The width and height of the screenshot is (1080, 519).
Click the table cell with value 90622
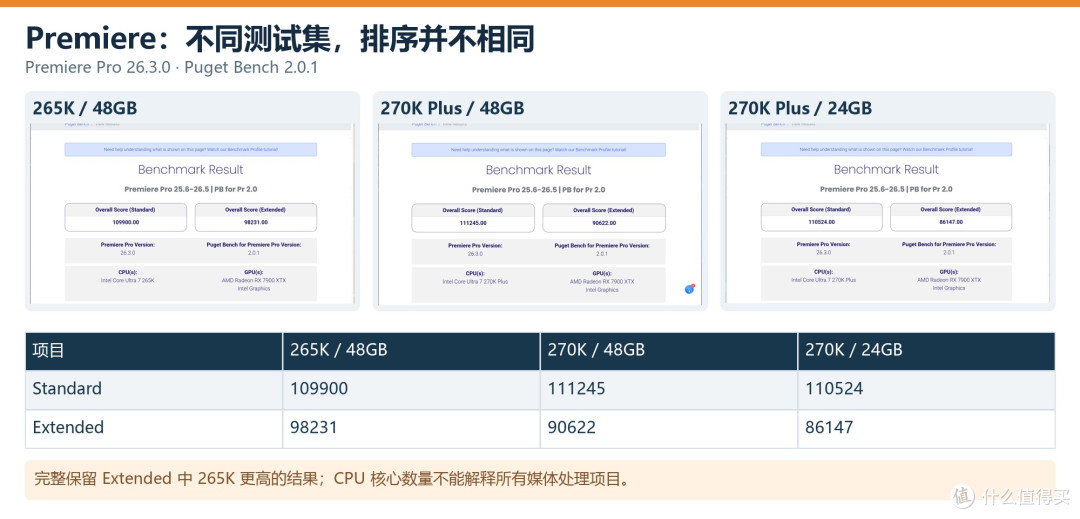(x=669, y=429)
